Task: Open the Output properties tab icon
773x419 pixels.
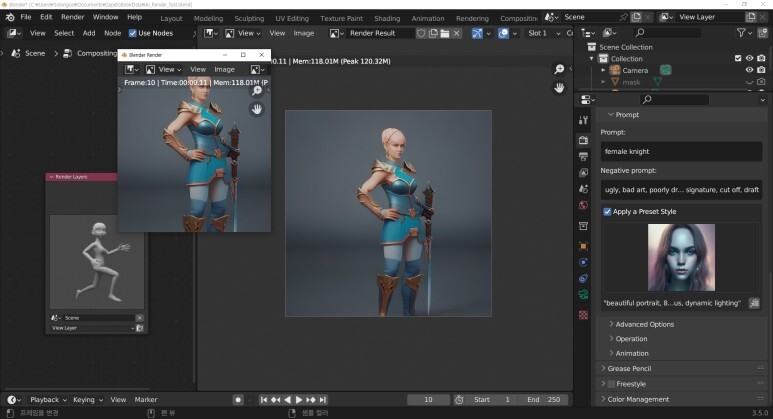Action: click(x=583, y=157)
